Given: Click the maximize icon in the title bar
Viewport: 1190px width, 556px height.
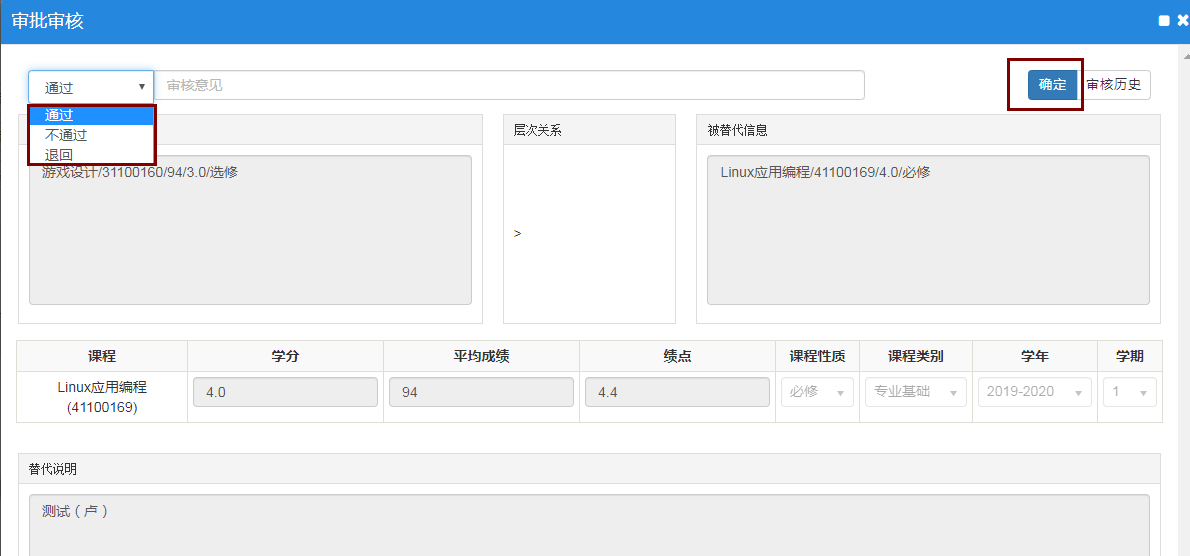Looking at the screenshot, I should [1163, 21].
